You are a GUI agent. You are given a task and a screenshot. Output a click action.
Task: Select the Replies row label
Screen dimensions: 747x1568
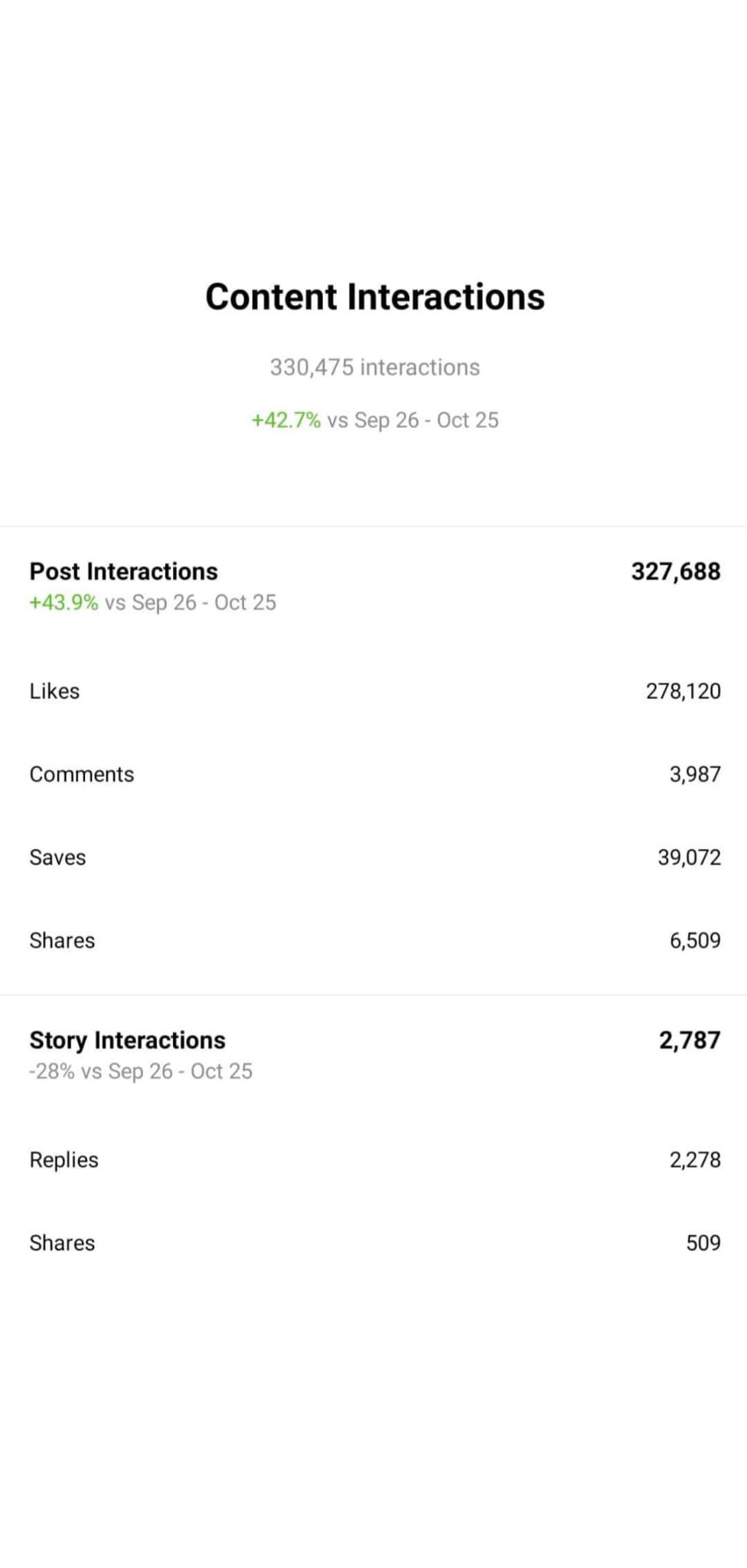click(x=64, y=1160)
